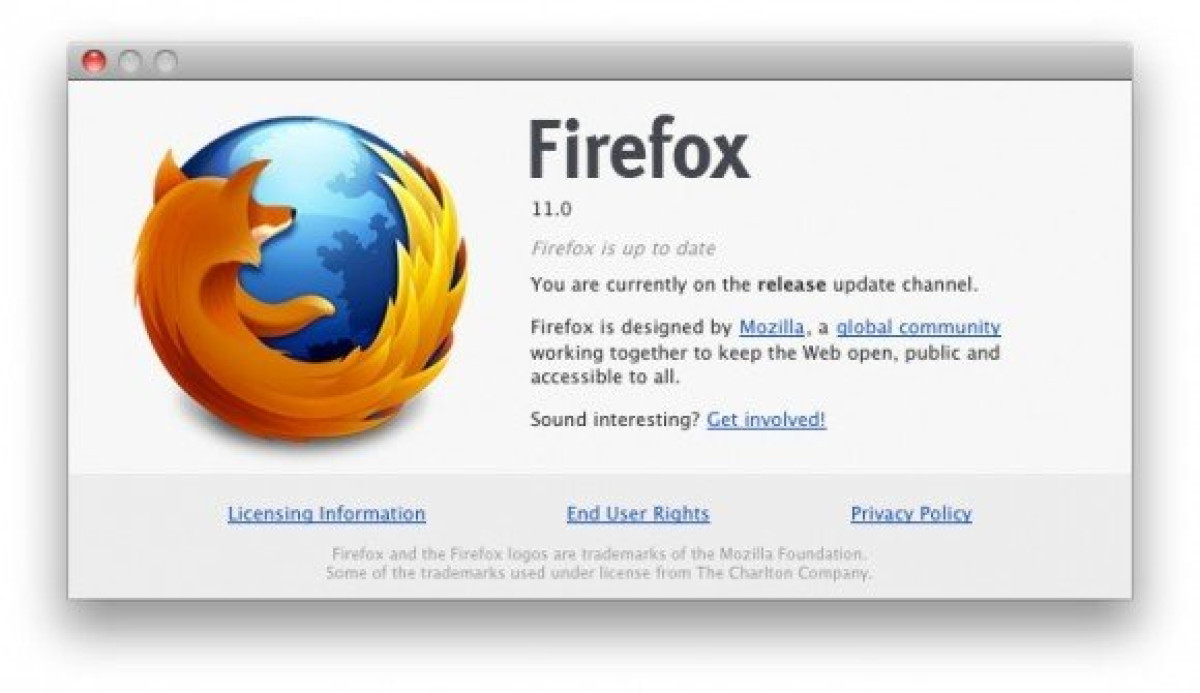Viewport: 1200px width, 693px height.
Task: Select the 11.0 version number
Action: point(551,211)
